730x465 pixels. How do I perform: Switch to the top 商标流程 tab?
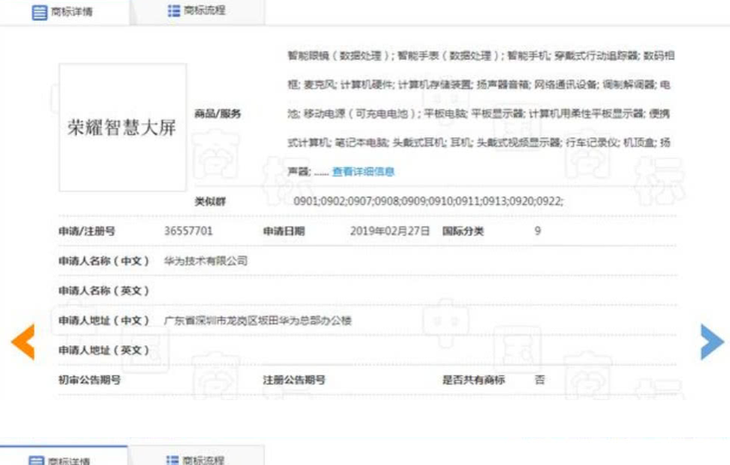[x=197, y=11]
